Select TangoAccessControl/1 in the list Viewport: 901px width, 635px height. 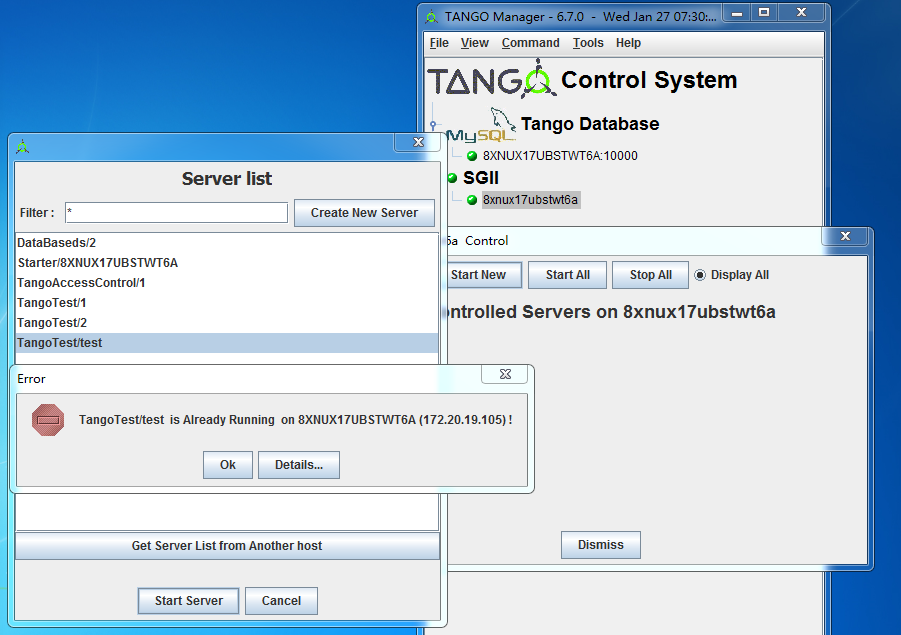tap(227, 283)
